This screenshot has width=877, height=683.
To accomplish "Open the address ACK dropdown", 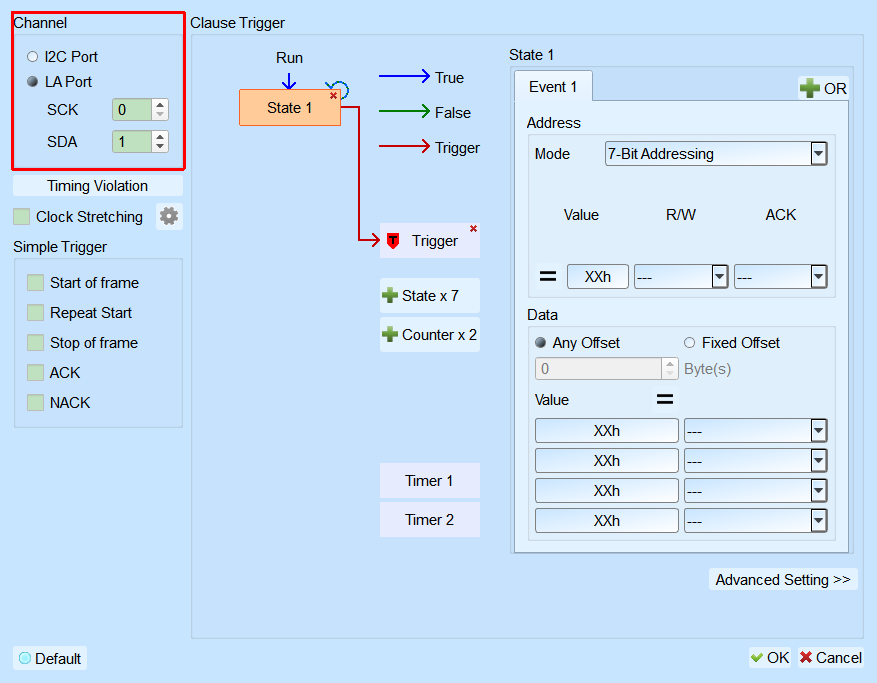I will [x=781, y=276].
